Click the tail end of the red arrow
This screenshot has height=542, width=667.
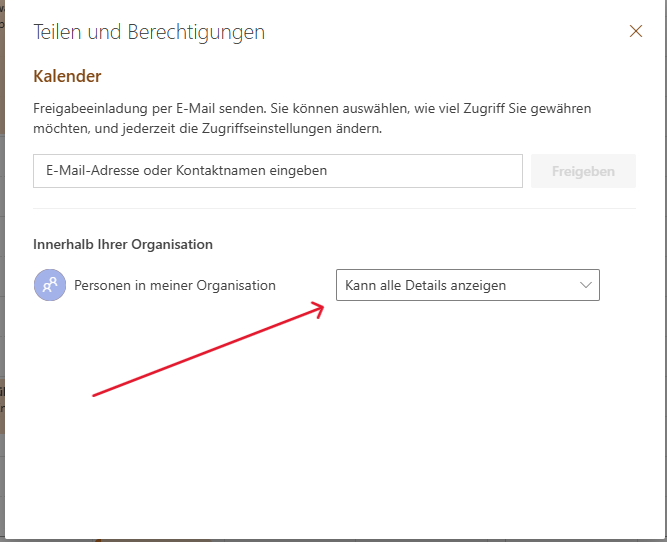pyautogui.click(x=95, y=395)
